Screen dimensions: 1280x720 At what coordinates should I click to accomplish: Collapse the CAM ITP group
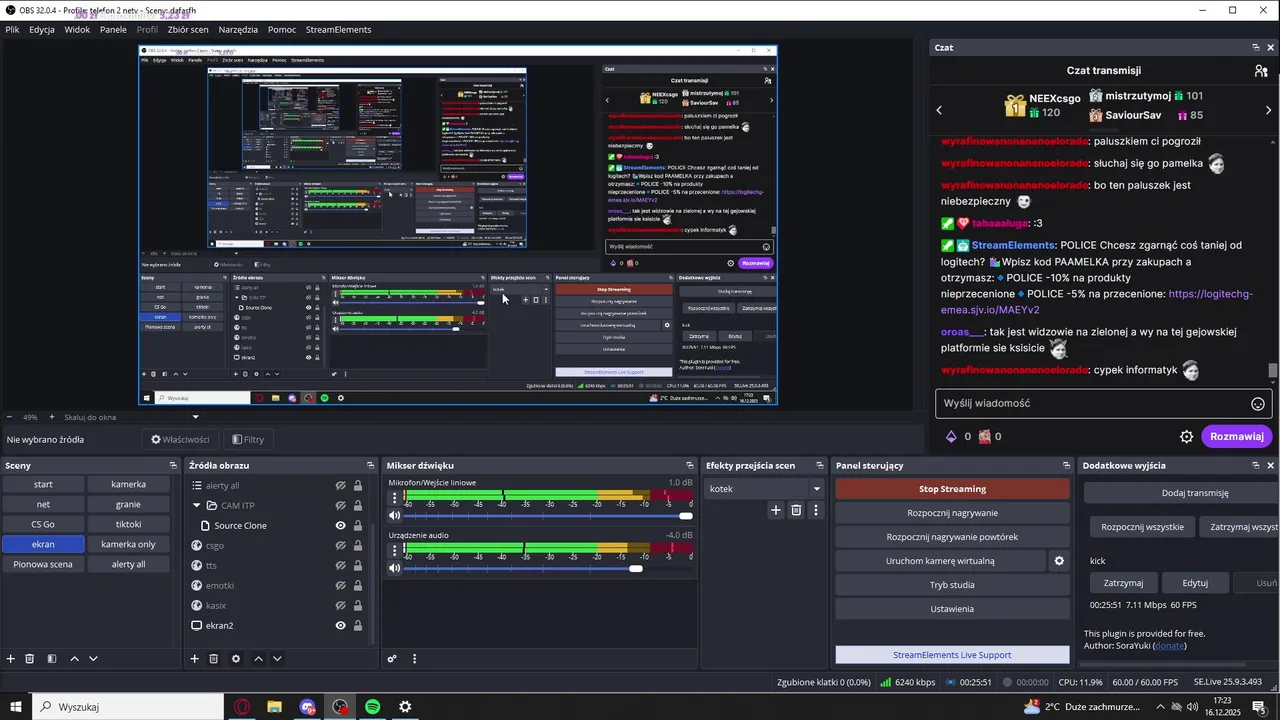197,506
